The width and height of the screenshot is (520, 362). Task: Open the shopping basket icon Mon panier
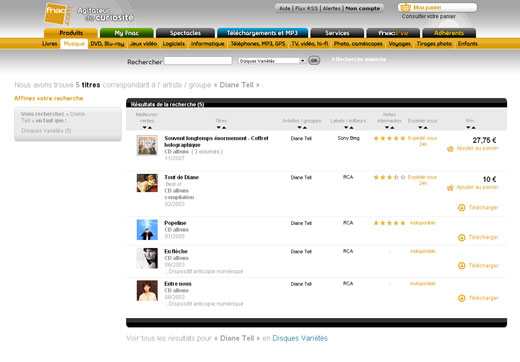[406, 7]
